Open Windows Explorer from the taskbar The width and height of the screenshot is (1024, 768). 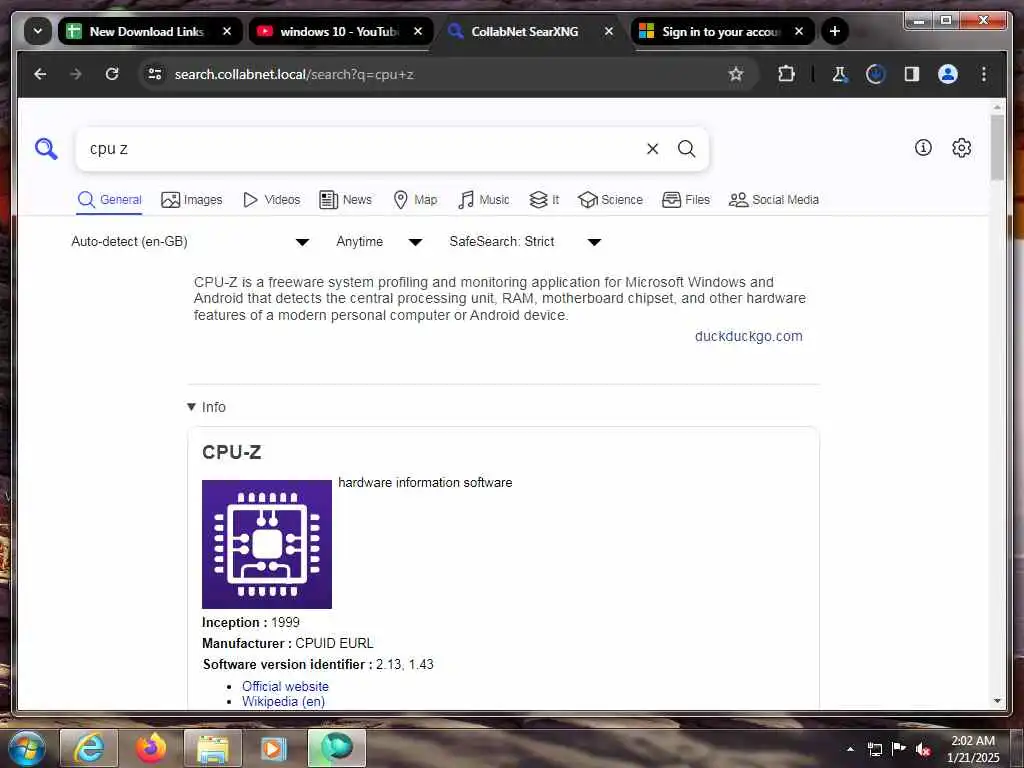tap(213, 748)
